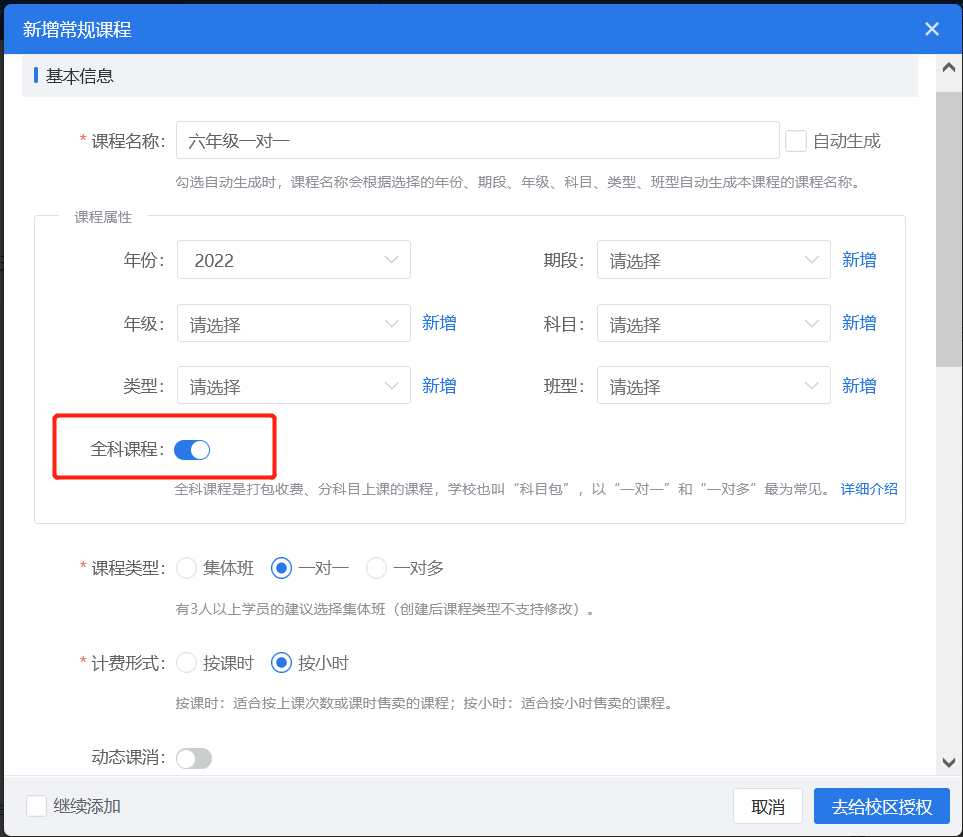Click the 去给校区授权 button
Image resolution: width=963 pixels, height=837 pixels.
click(881, 806)
